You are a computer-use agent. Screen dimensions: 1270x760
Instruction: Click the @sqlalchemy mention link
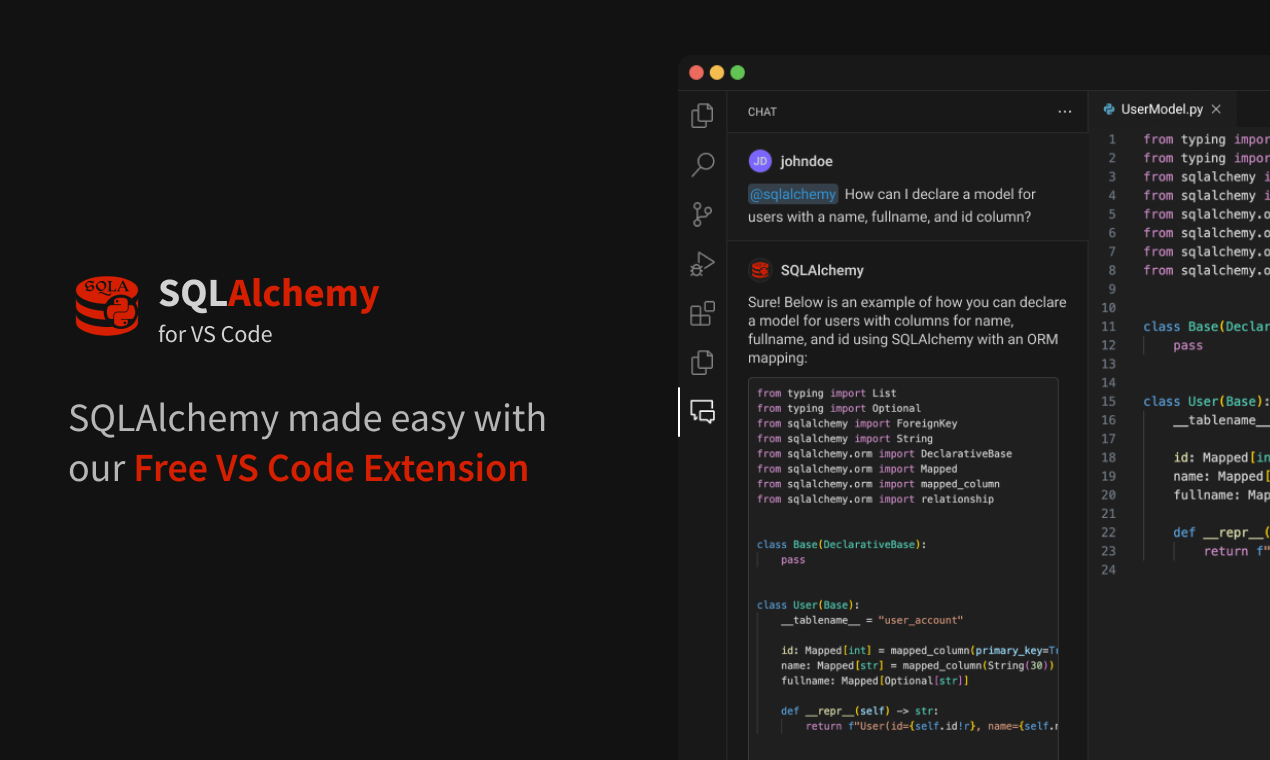(x=792, y=194)
